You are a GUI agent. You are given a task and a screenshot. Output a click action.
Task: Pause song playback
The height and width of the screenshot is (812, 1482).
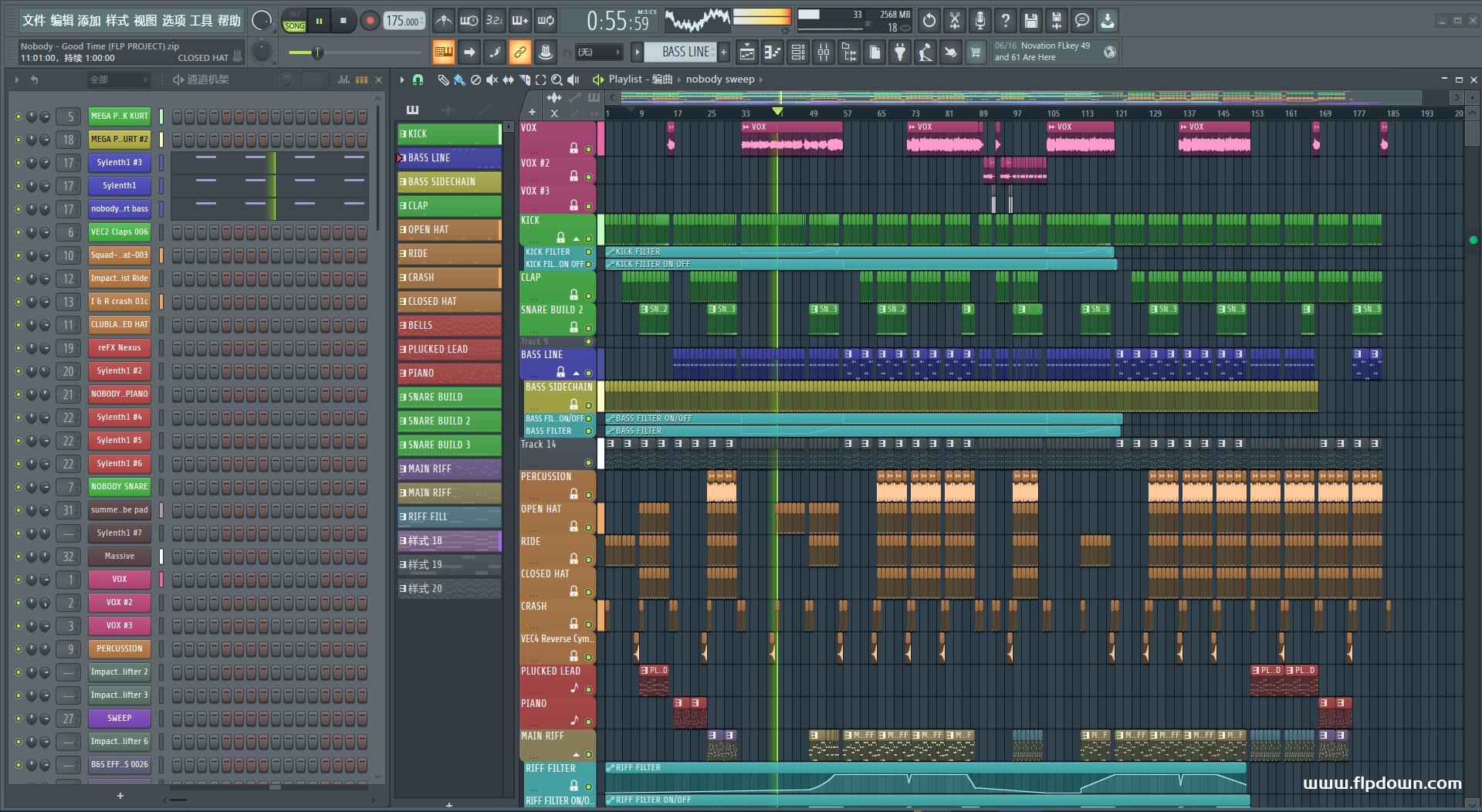coord(319,21)
